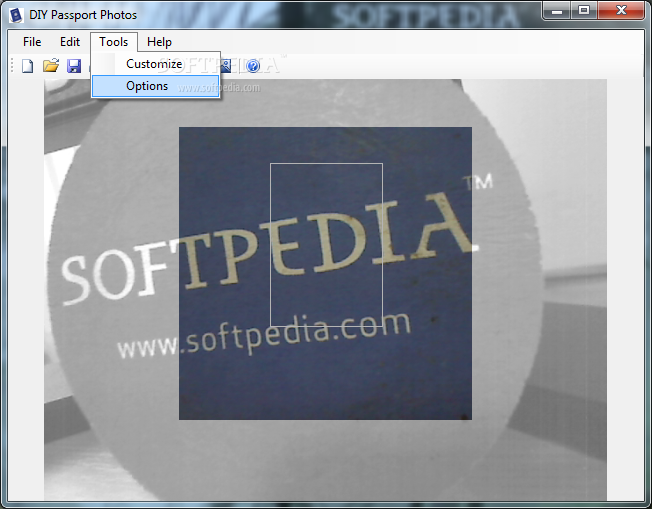The image size is (652, 509).
Task: Click the blue Help question mark icon
Action: (253, 66)
